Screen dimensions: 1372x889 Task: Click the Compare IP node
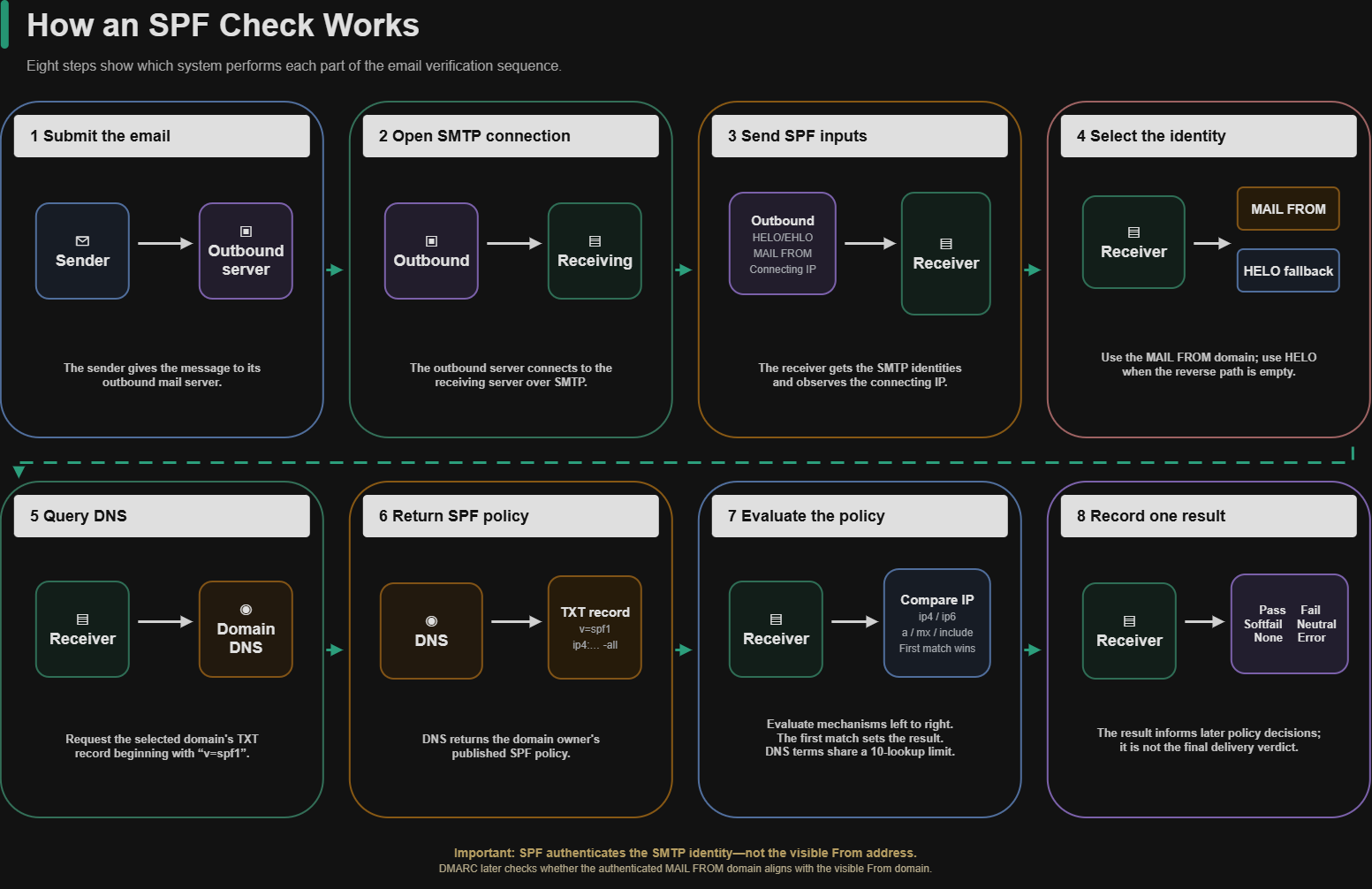click(x=936, y=623)
